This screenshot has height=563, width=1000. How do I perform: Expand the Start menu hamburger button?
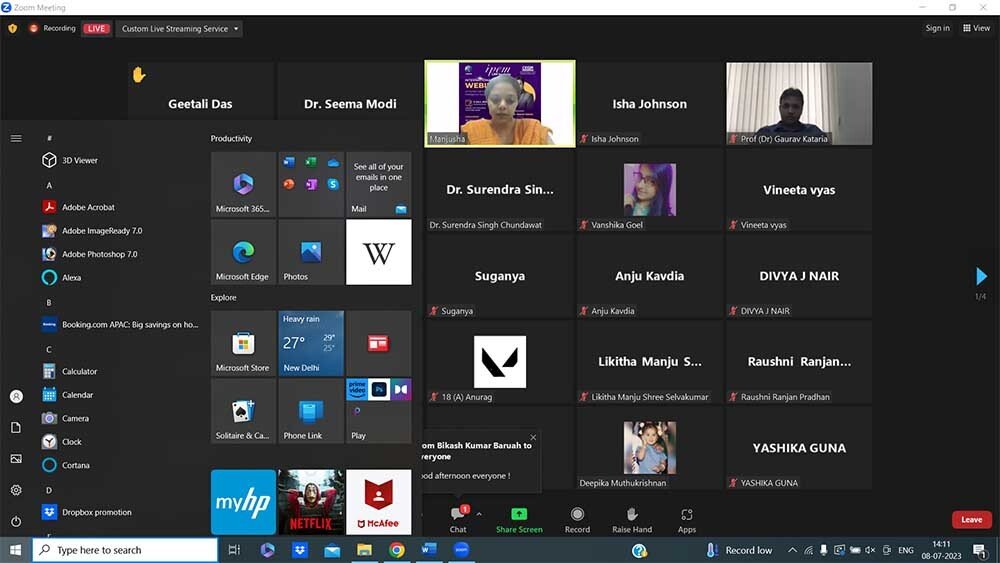click(16, 139)
